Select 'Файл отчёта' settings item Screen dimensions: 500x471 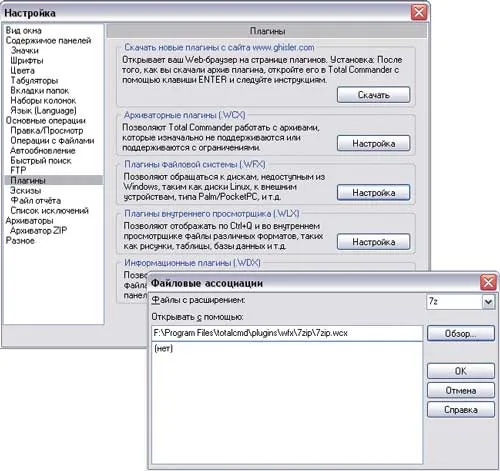point(35,200)
